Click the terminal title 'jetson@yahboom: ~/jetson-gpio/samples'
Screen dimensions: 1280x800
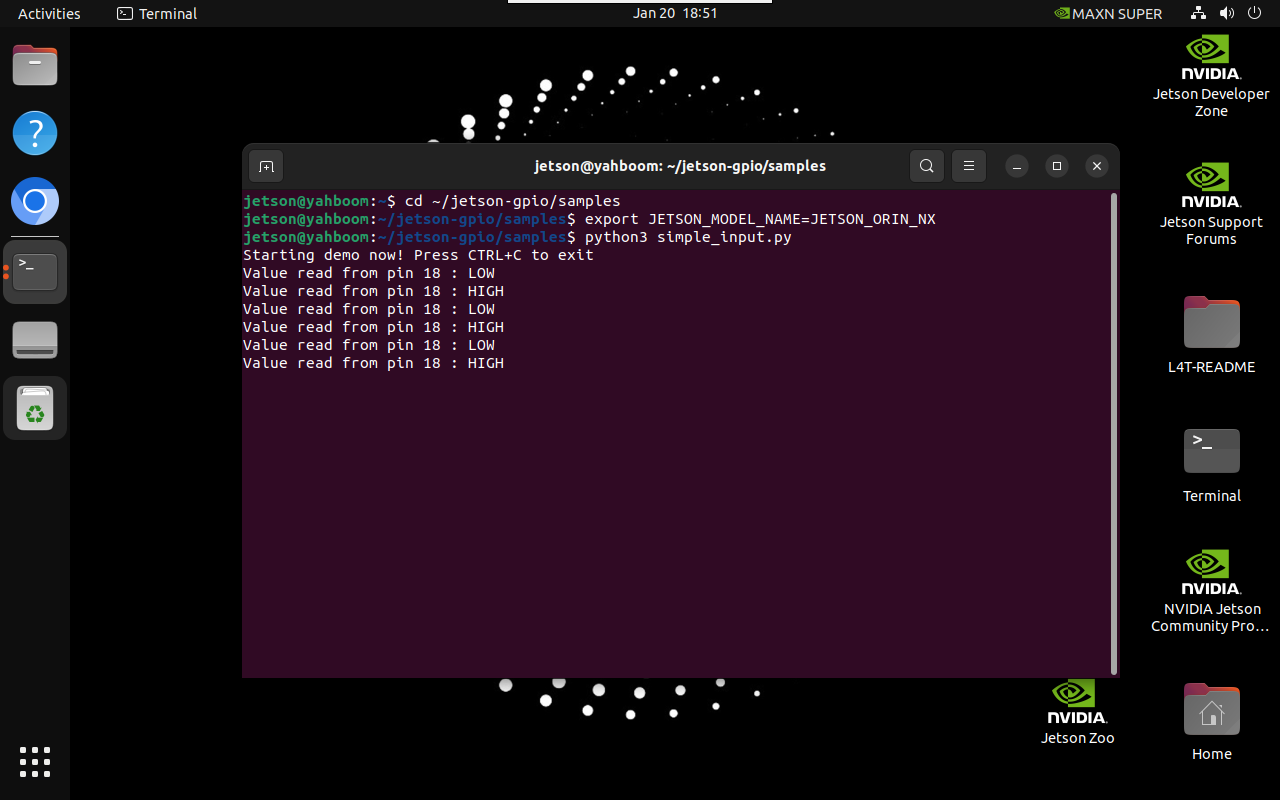pos(680,166)
